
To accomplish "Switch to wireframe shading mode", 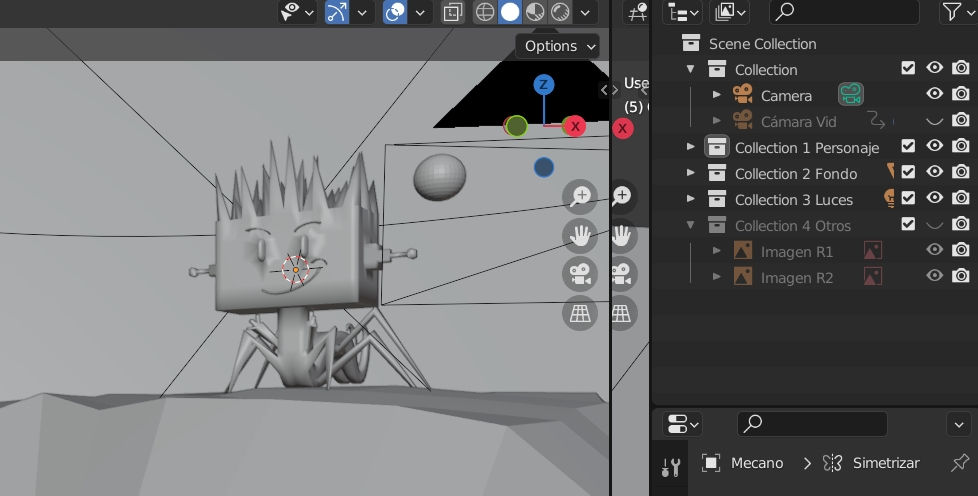I will click(485, 12).
